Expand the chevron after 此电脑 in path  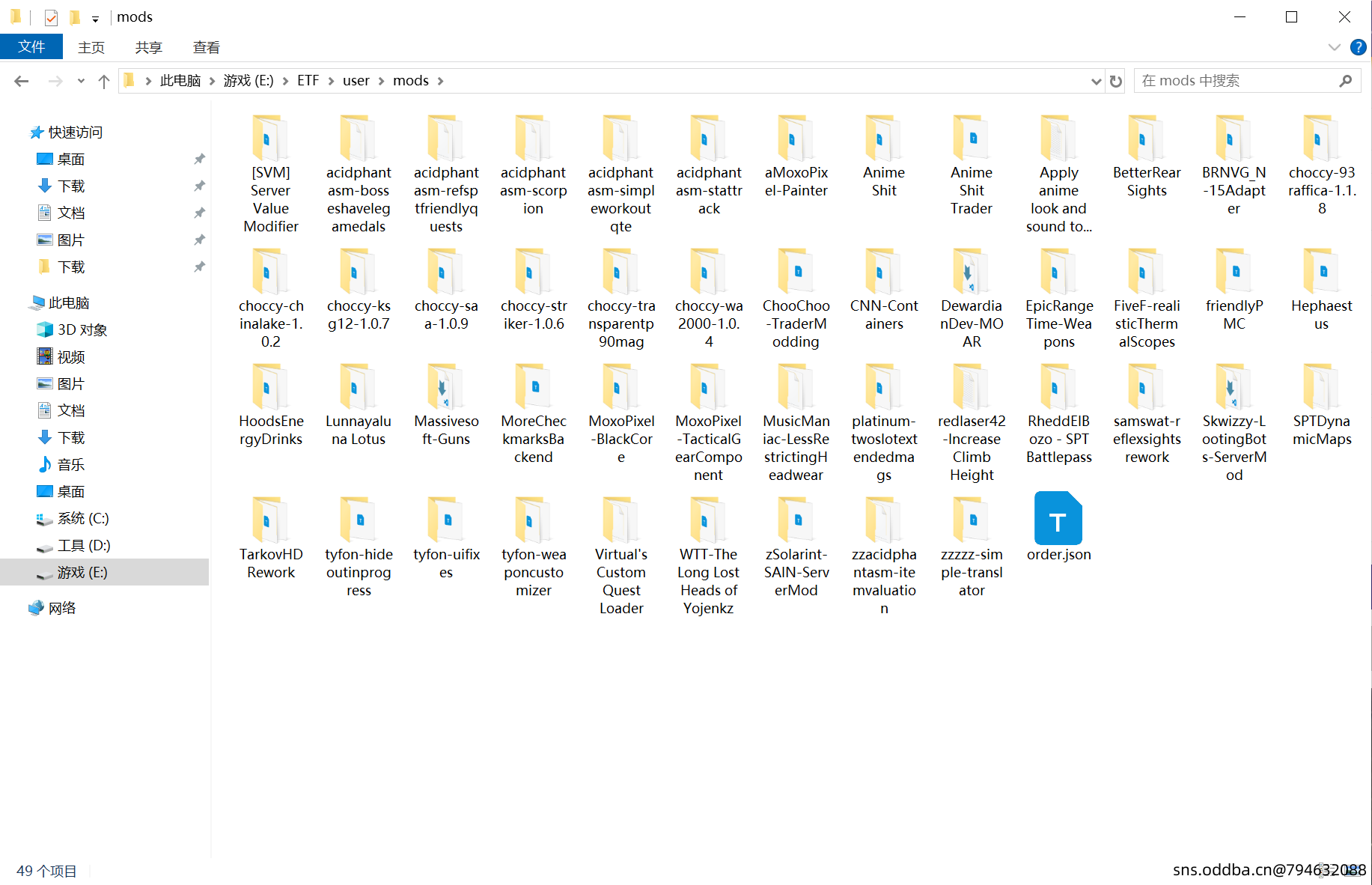pyautogui.click(x=213, y=81)
